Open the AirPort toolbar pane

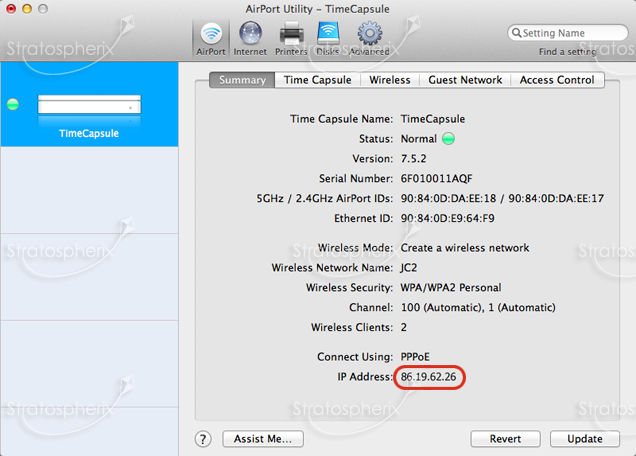211,39
